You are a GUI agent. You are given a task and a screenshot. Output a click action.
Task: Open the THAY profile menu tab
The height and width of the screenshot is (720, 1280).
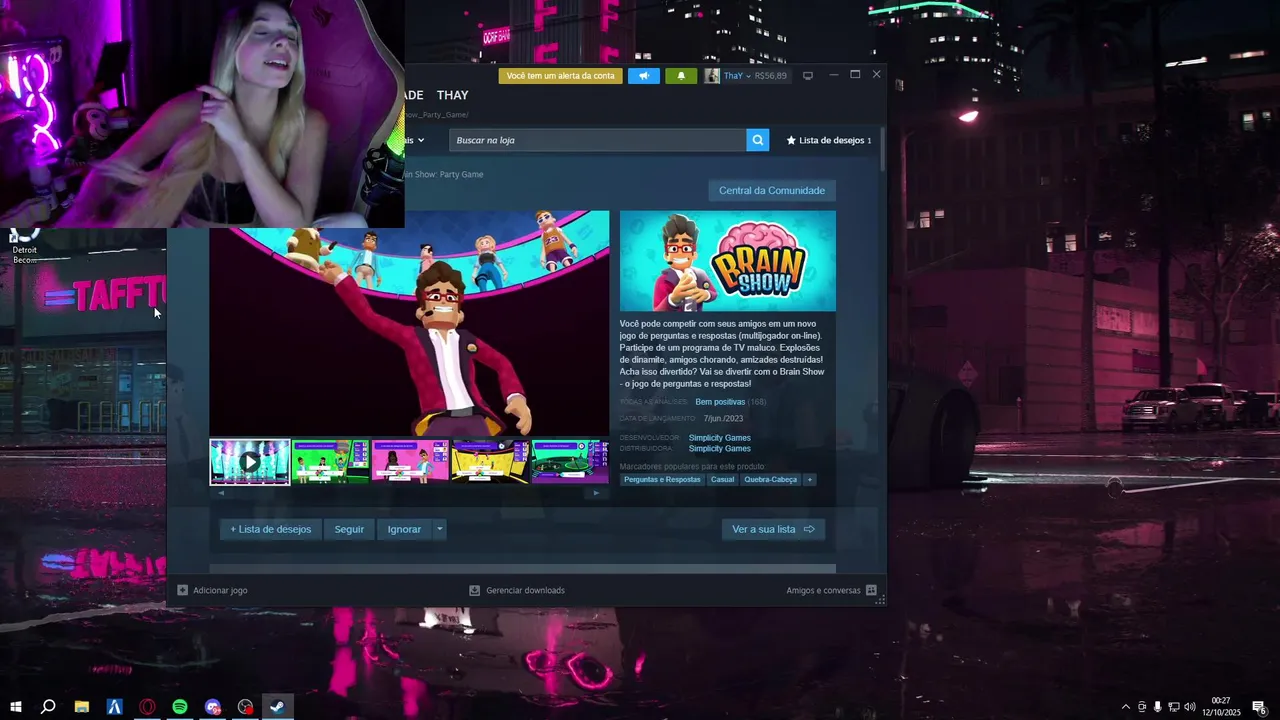tap(452, 95)
